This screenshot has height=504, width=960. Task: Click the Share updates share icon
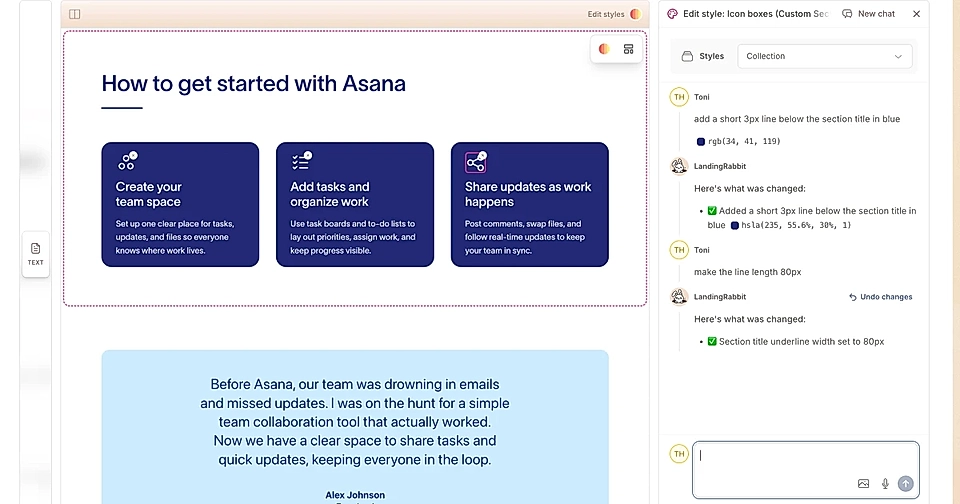tap(476, 162)
